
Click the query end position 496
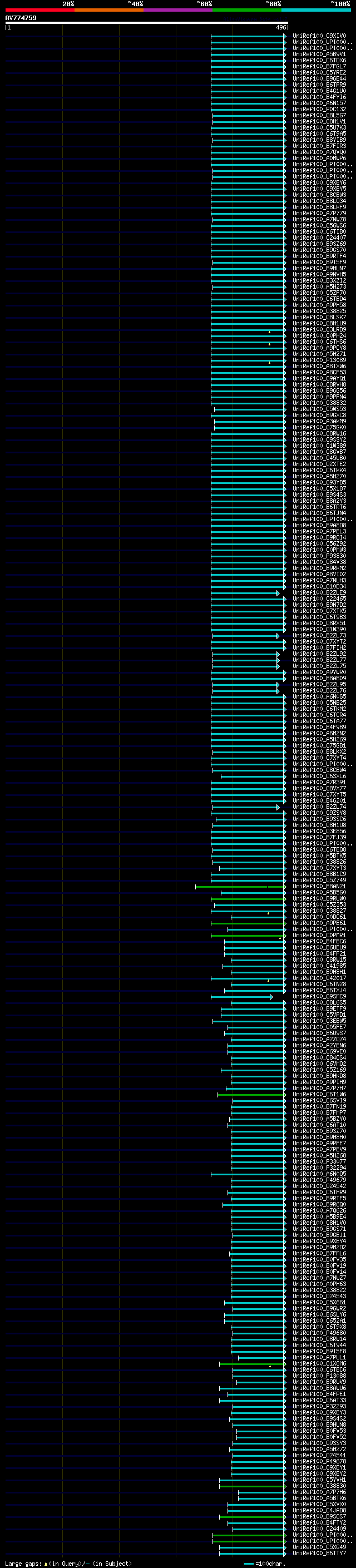[x=280, y=27]
